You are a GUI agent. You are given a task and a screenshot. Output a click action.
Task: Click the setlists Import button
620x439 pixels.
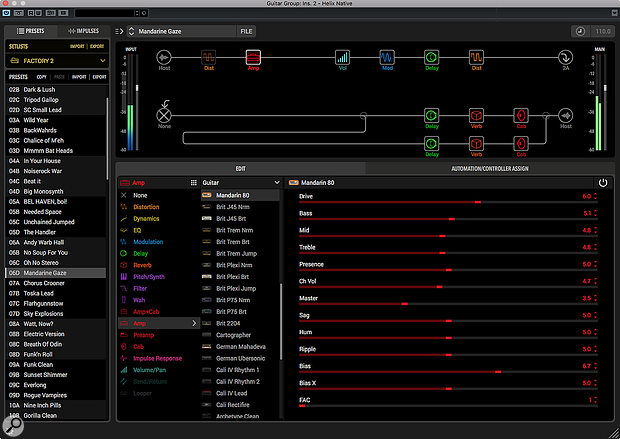(x=77, y=46)
